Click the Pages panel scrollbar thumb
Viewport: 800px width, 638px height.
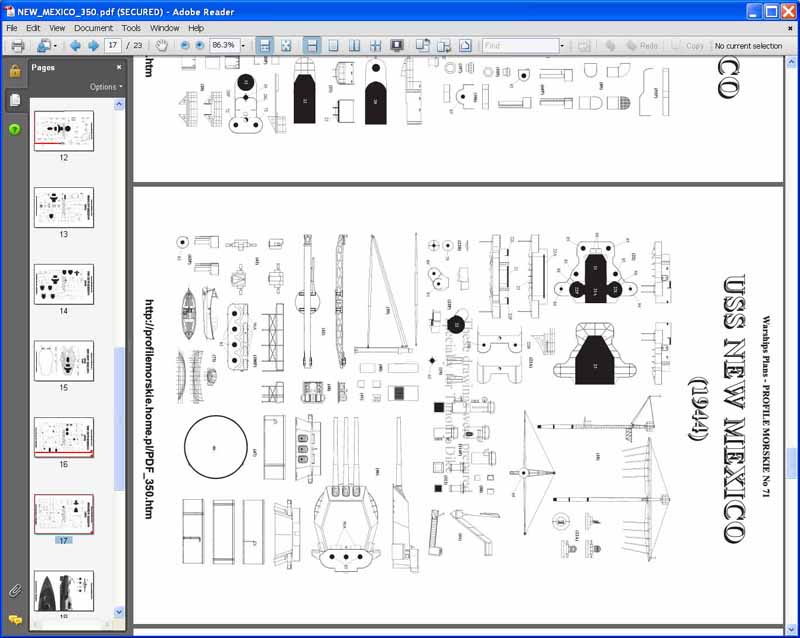click(x=119, y=419)
